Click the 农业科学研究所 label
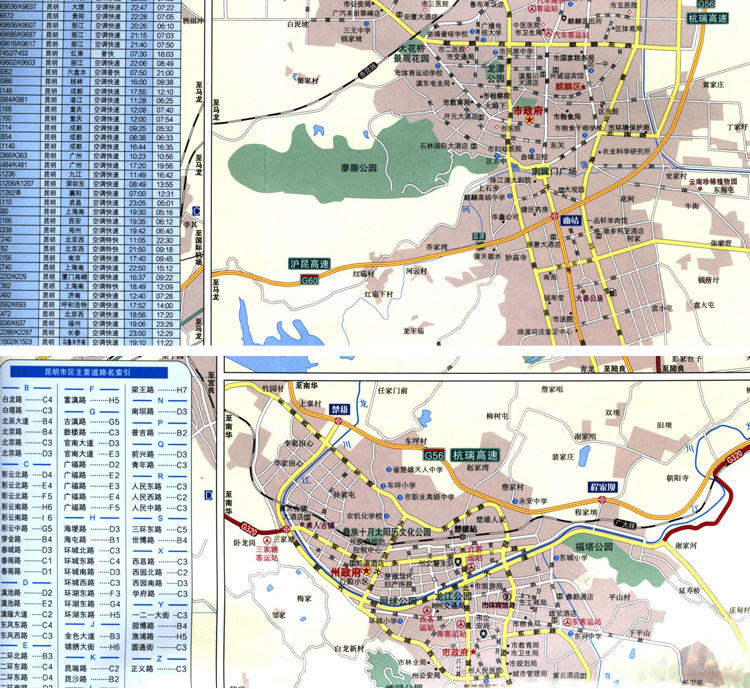The width and height of the screenshot is (750, 689). point(626,151)
